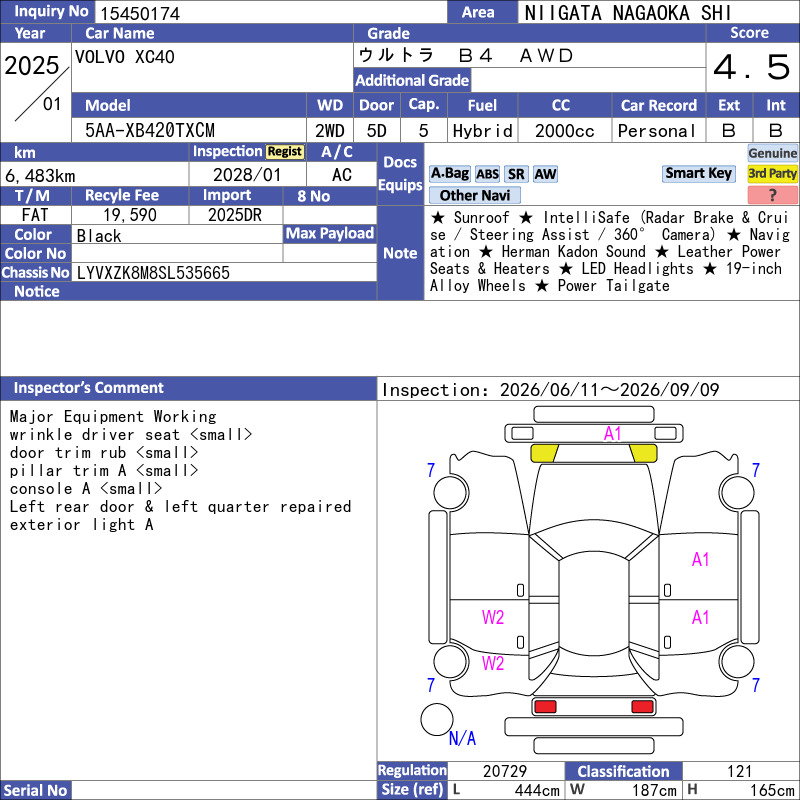Screen dimensions: 800x800
Task: Click chassis number LYVXZK8M8SL535665
Action: pyautogui.click(x=153, y=273)
